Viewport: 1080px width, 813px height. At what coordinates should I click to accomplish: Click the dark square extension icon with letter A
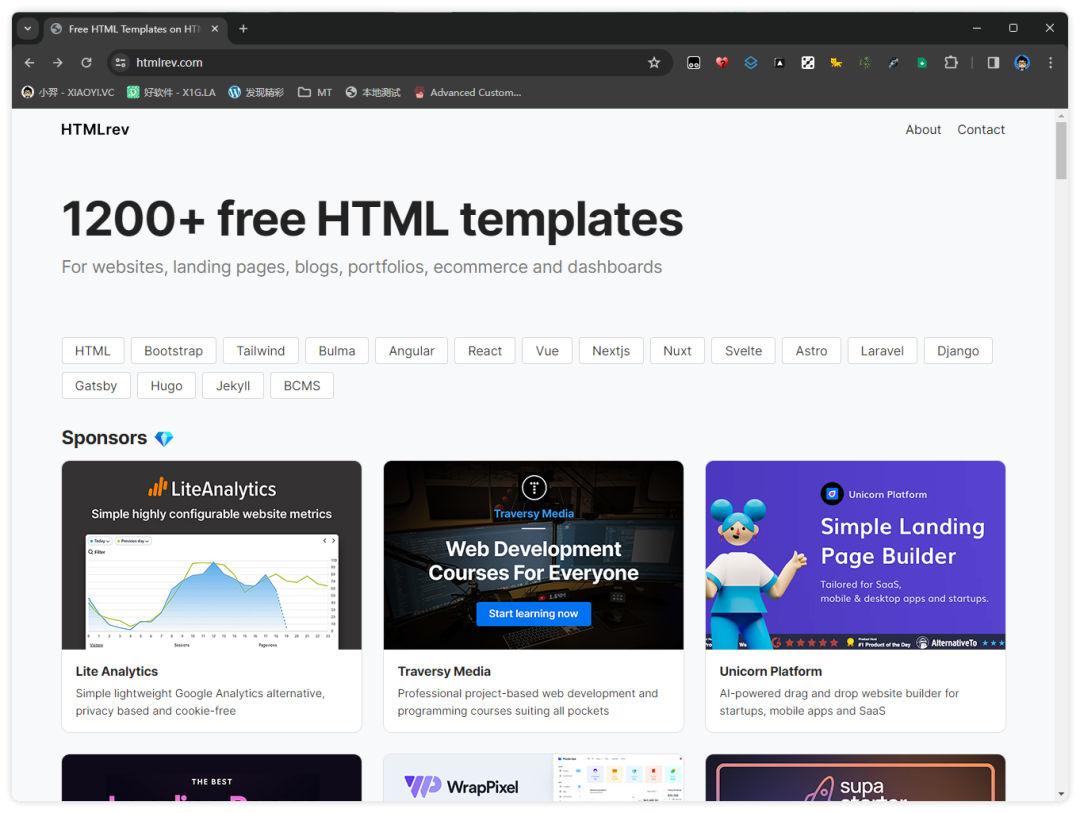779,63
